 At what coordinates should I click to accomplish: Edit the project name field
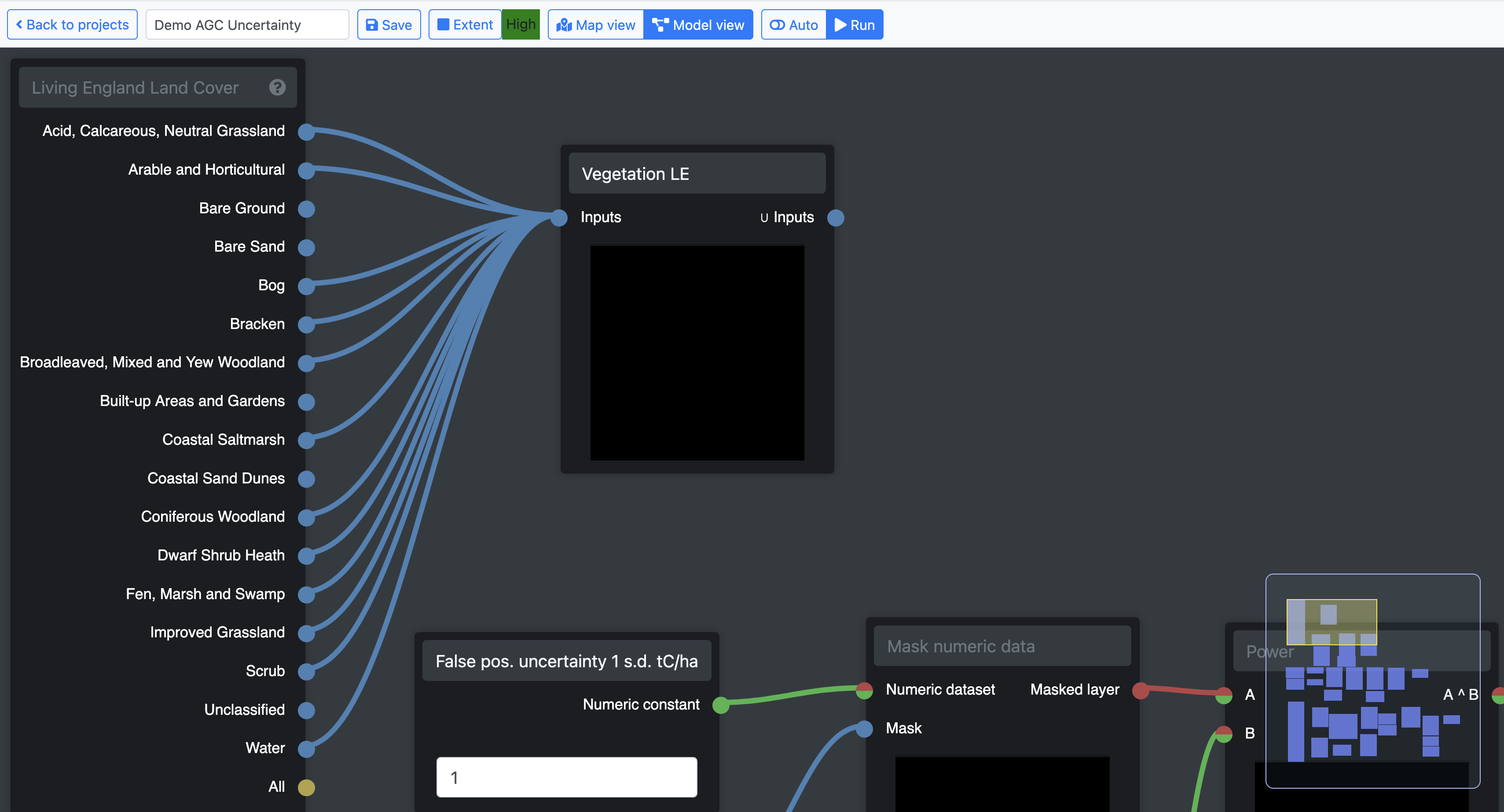(247, 25)
